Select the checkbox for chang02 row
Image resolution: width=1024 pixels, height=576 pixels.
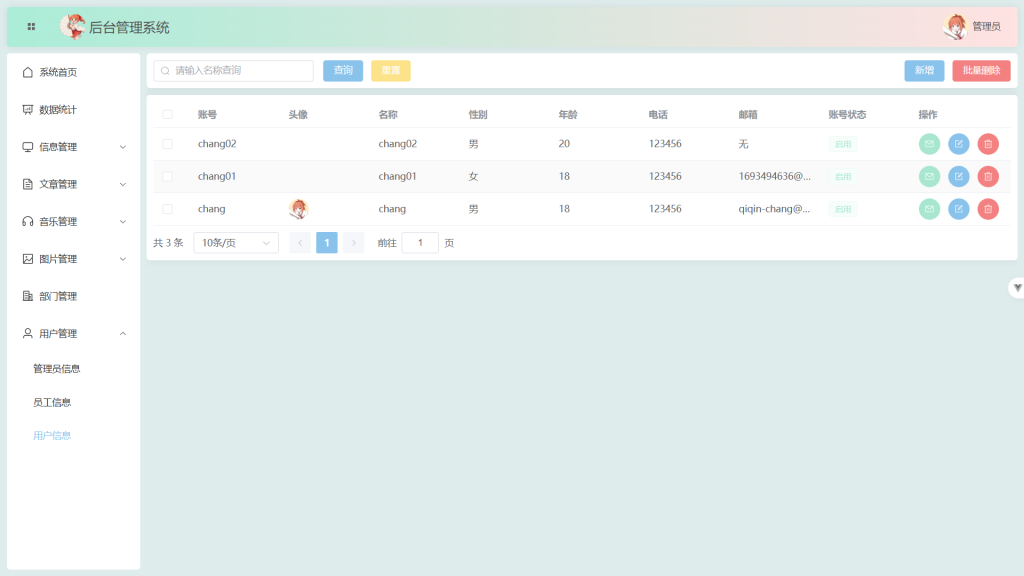[167, 144]
